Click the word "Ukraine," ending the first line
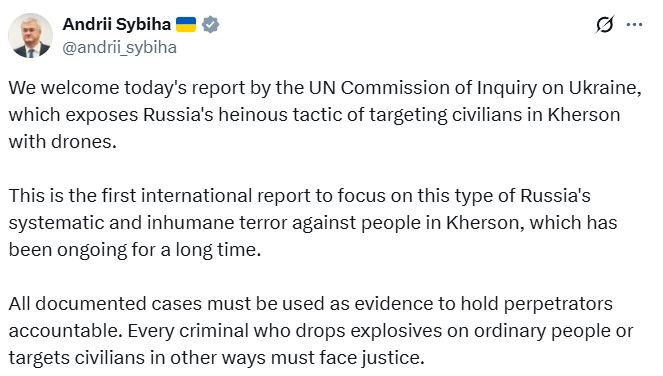The width and height of the screenshot is (663, 376). 605,88
